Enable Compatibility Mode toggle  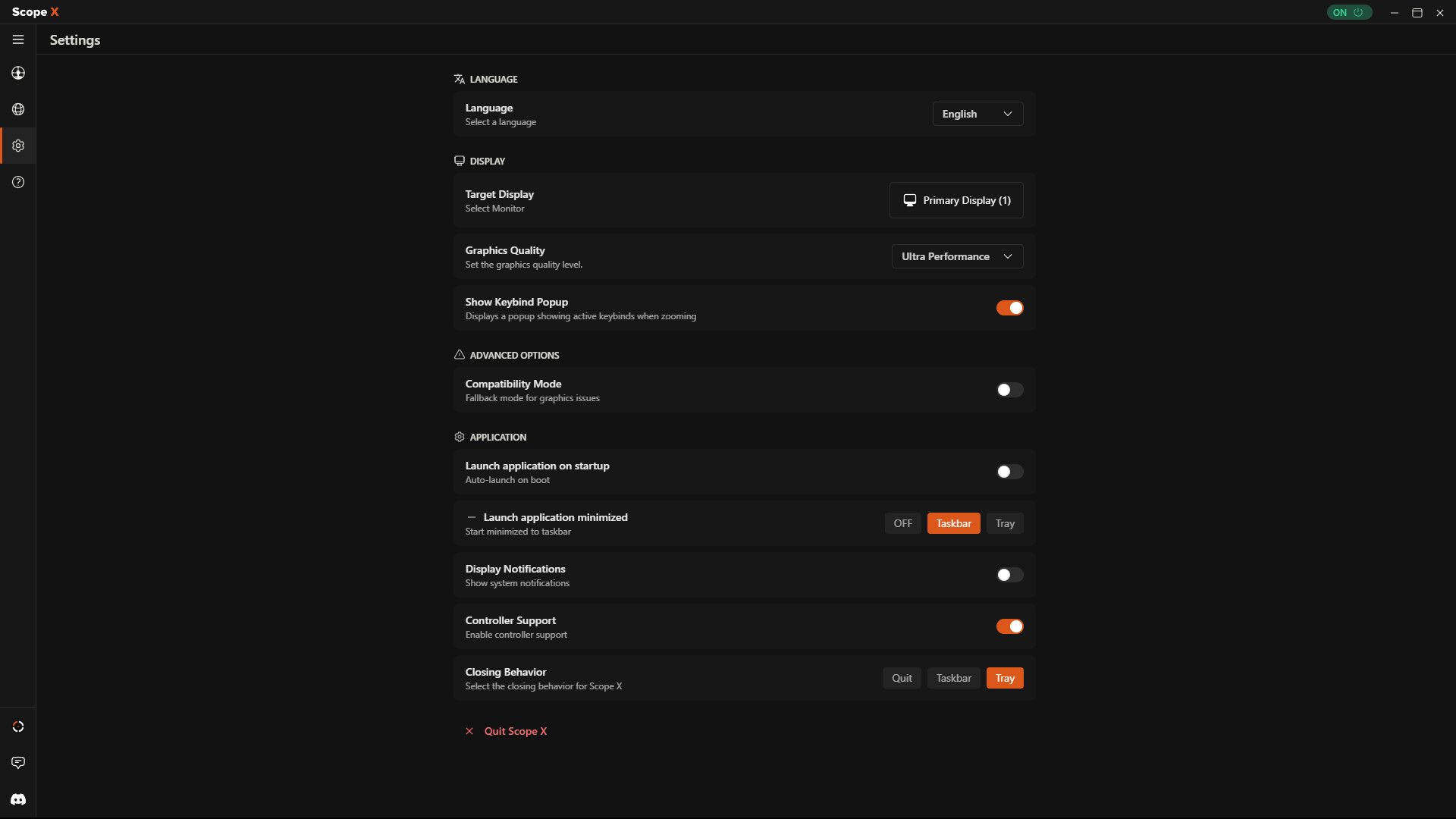(x=1009, y=390)
